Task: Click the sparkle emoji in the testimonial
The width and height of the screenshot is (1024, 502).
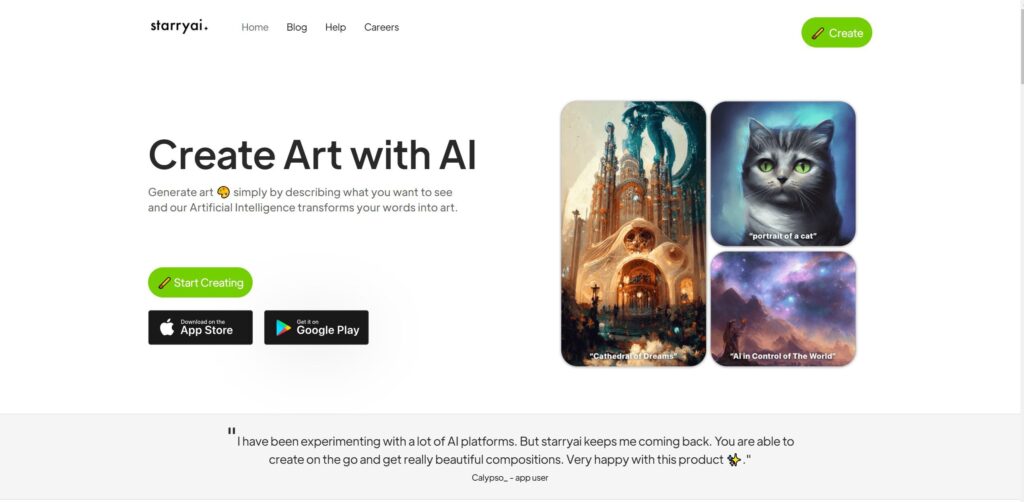Action: [x=734, y=460]
